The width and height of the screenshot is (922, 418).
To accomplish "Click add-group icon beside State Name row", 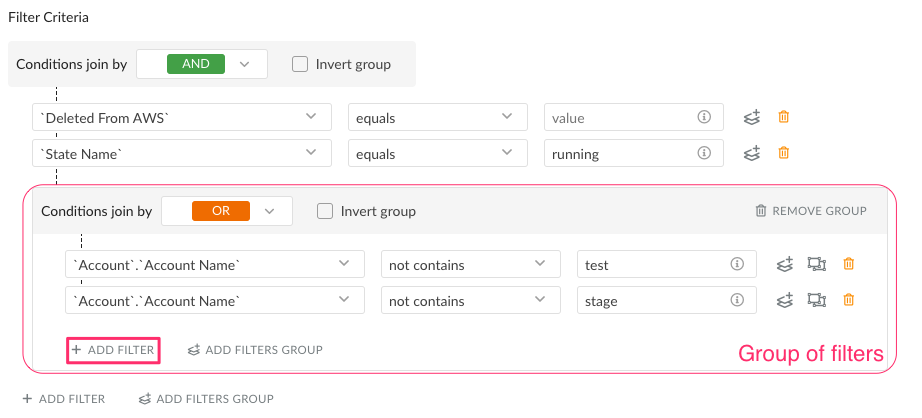I will tap(751, 153).
